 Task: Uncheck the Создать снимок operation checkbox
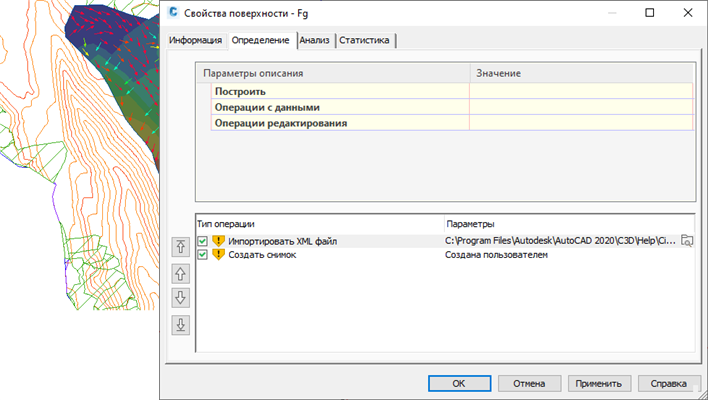202,255
